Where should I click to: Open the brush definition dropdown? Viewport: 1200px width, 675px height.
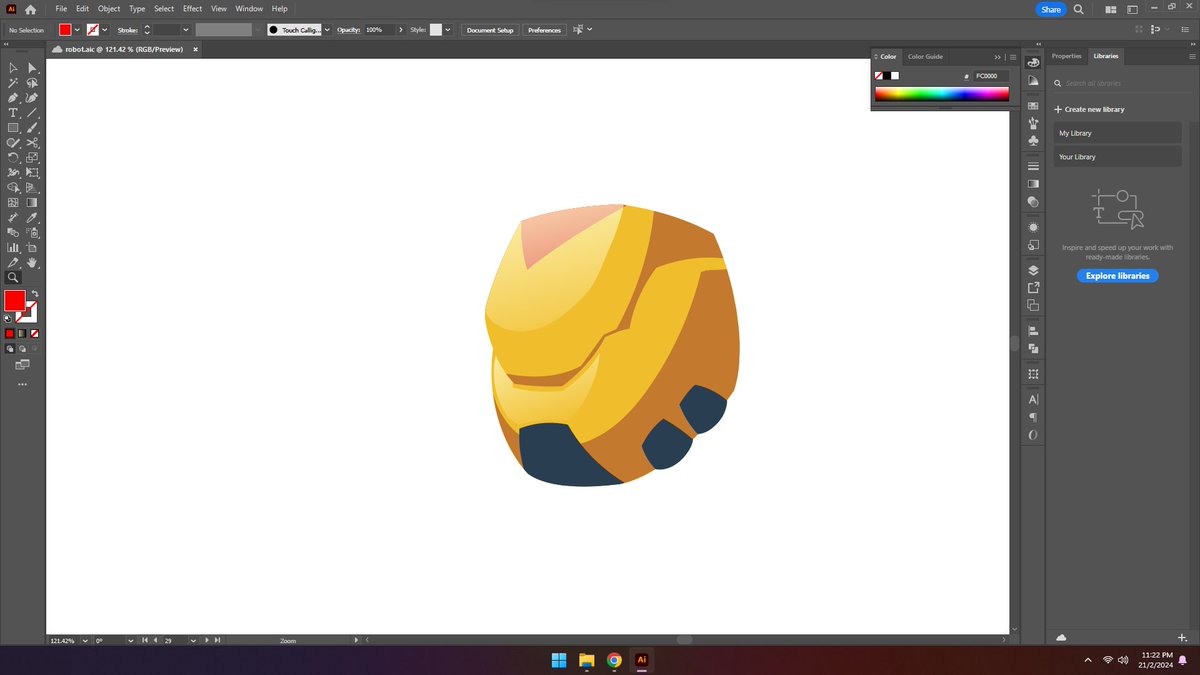[327, 30]
